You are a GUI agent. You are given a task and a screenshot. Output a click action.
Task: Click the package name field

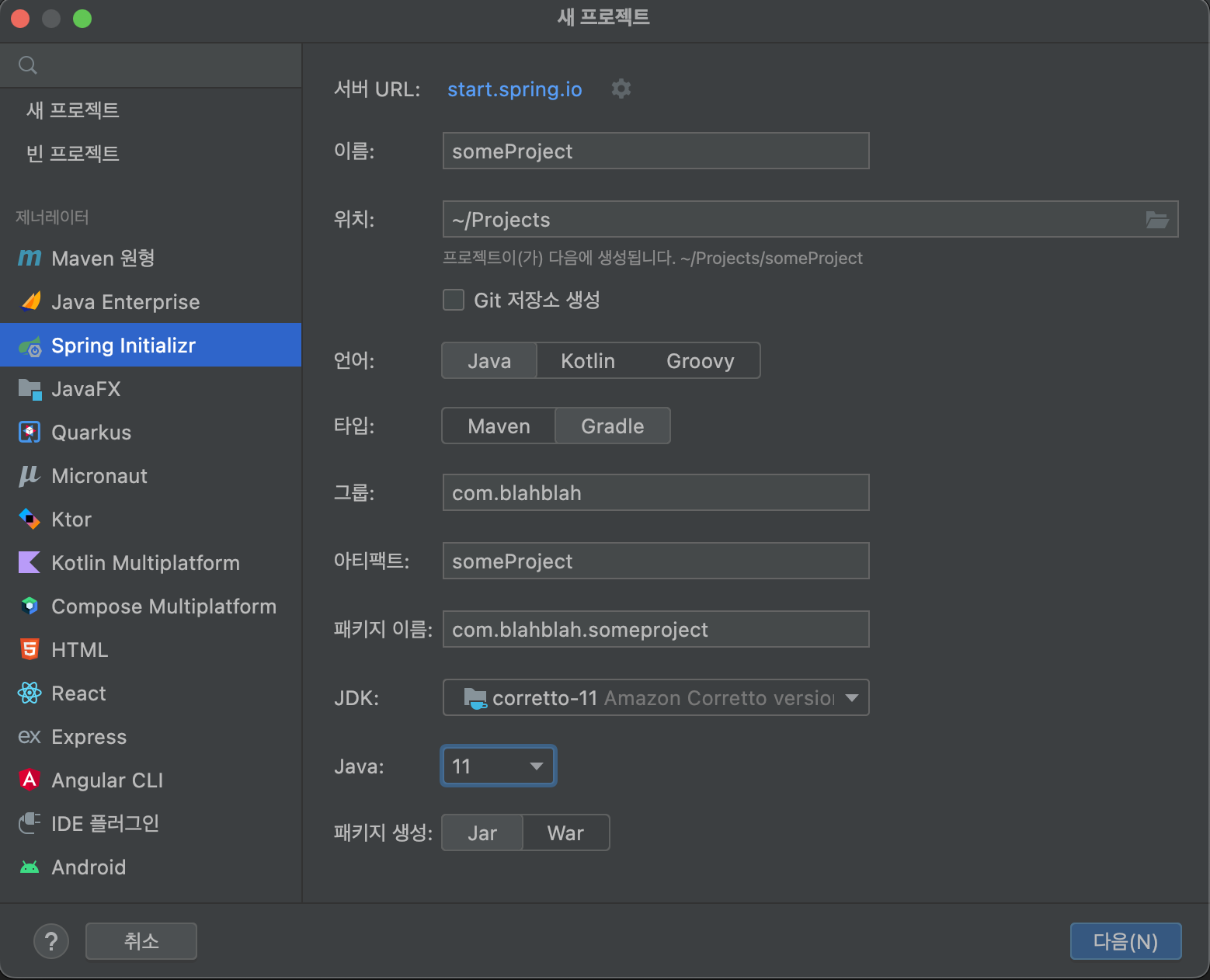click(x=655, y=629)
